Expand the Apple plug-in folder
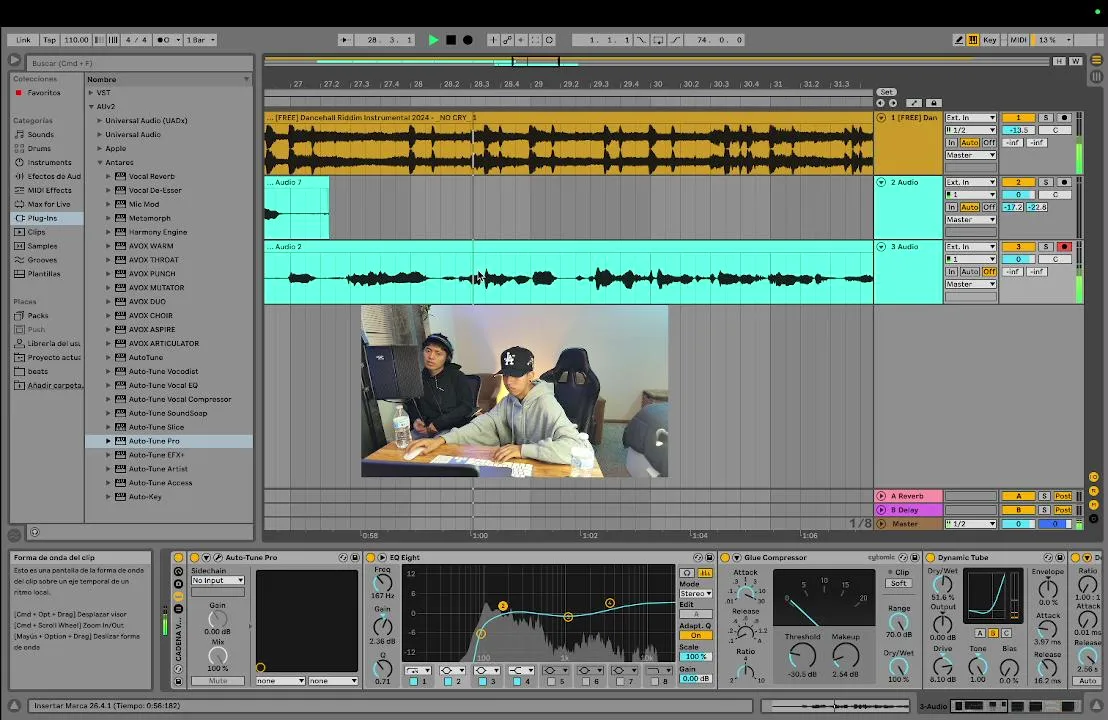Image resolution: width=1108 pixels, height=720 pixels. click(100, 148)
